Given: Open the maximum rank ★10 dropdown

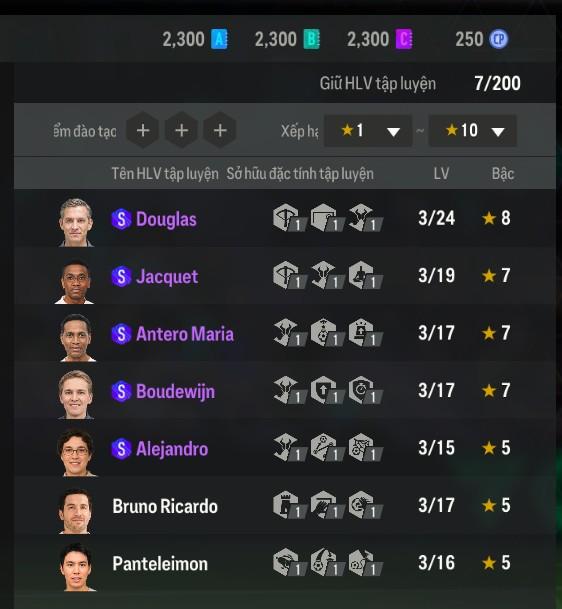Looking at the screenshot, I should [473, 131].
